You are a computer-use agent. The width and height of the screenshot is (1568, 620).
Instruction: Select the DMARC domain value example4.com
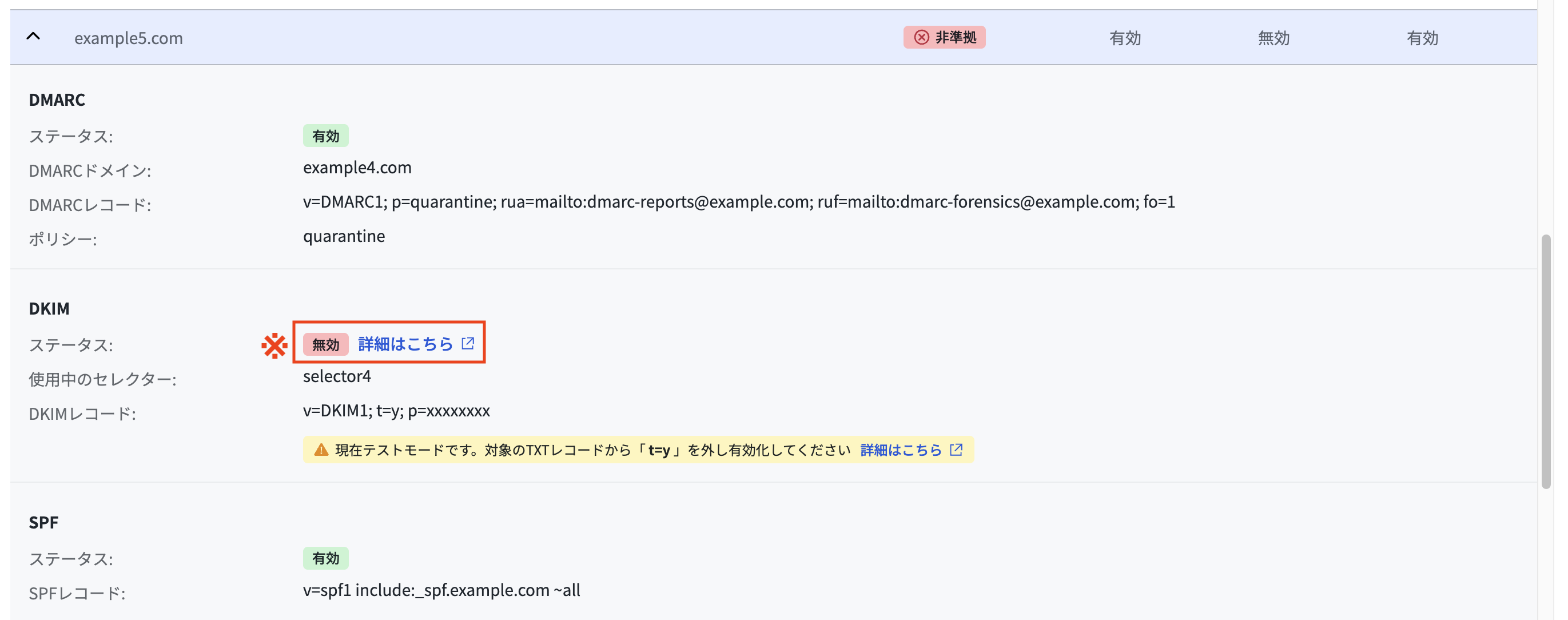[x=357, y=168]
